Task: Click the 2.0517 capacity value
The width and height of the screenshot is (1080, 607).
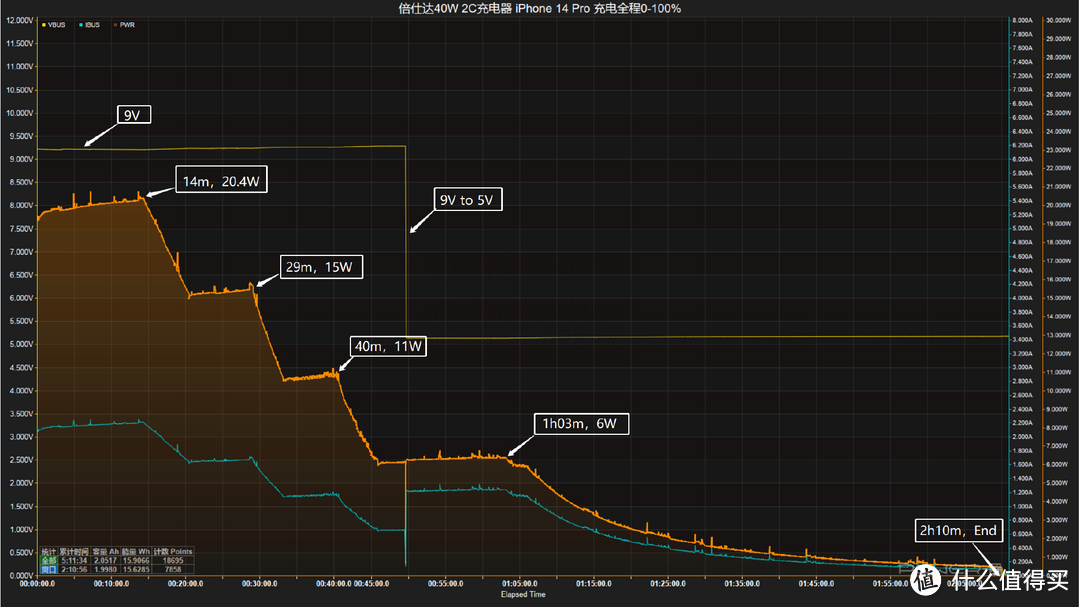Action: point(105,561)
